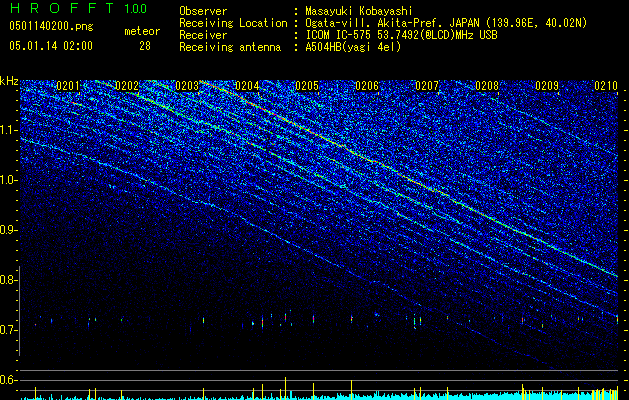Click the 0207 time label
Screen dimensions: 629x400
[427, 86]
